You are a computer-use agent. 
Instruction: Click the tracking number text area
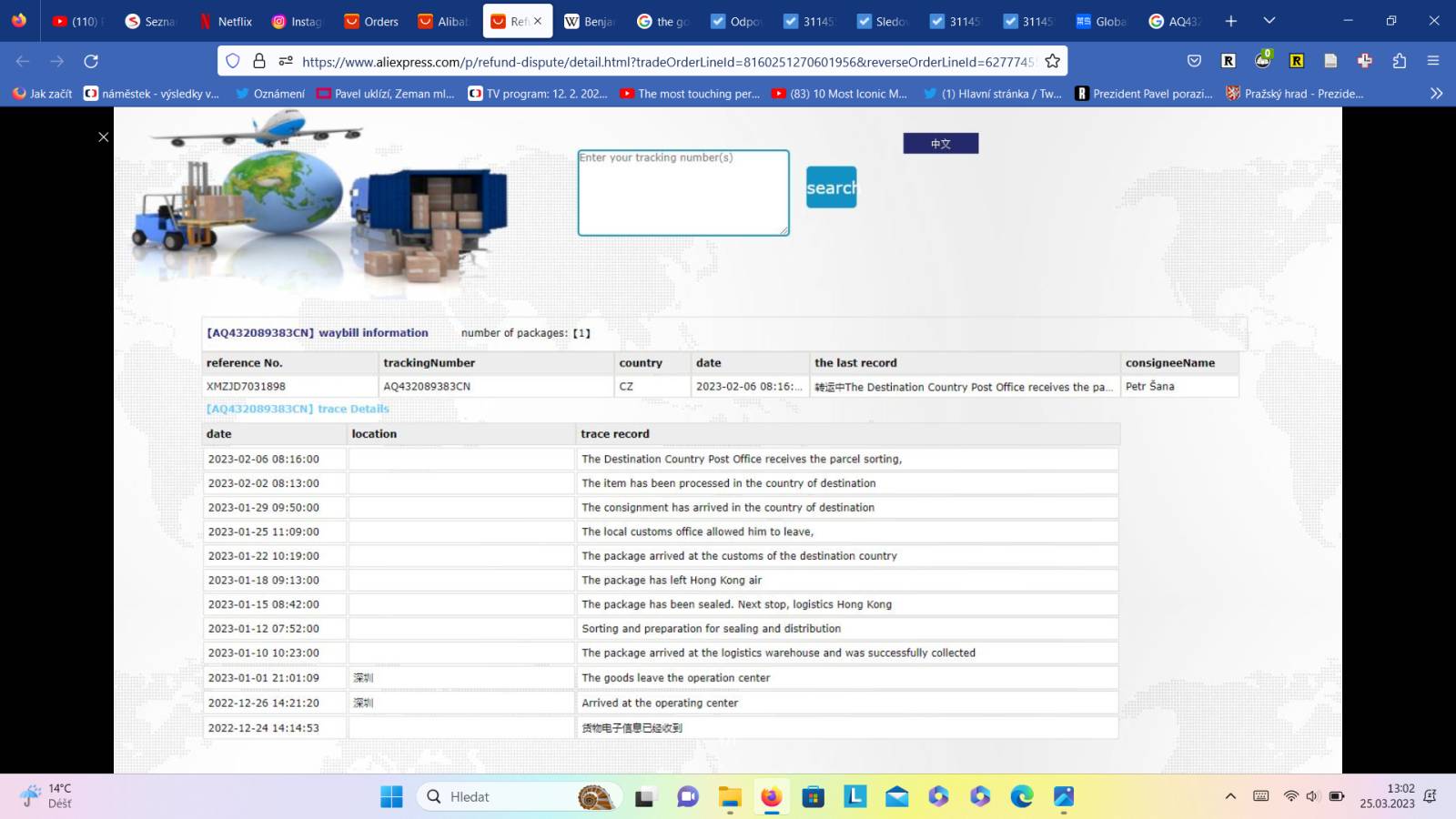point(683,193)
